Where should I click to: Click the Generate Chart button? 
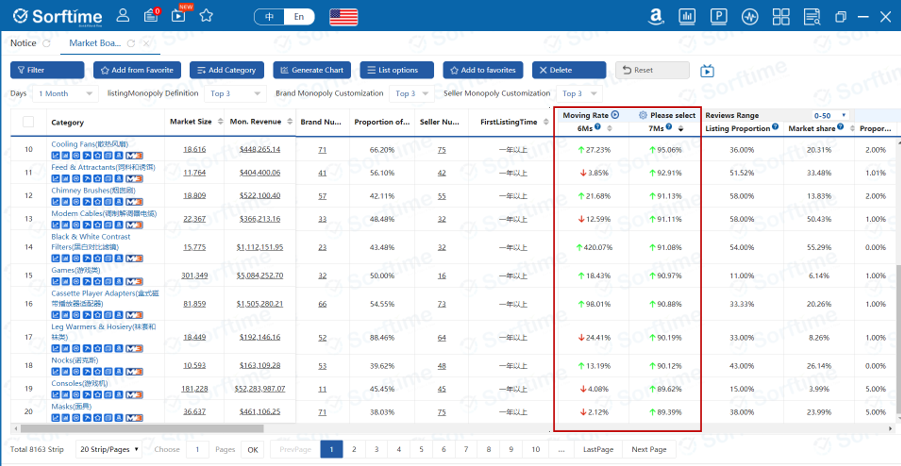point(312,70)
